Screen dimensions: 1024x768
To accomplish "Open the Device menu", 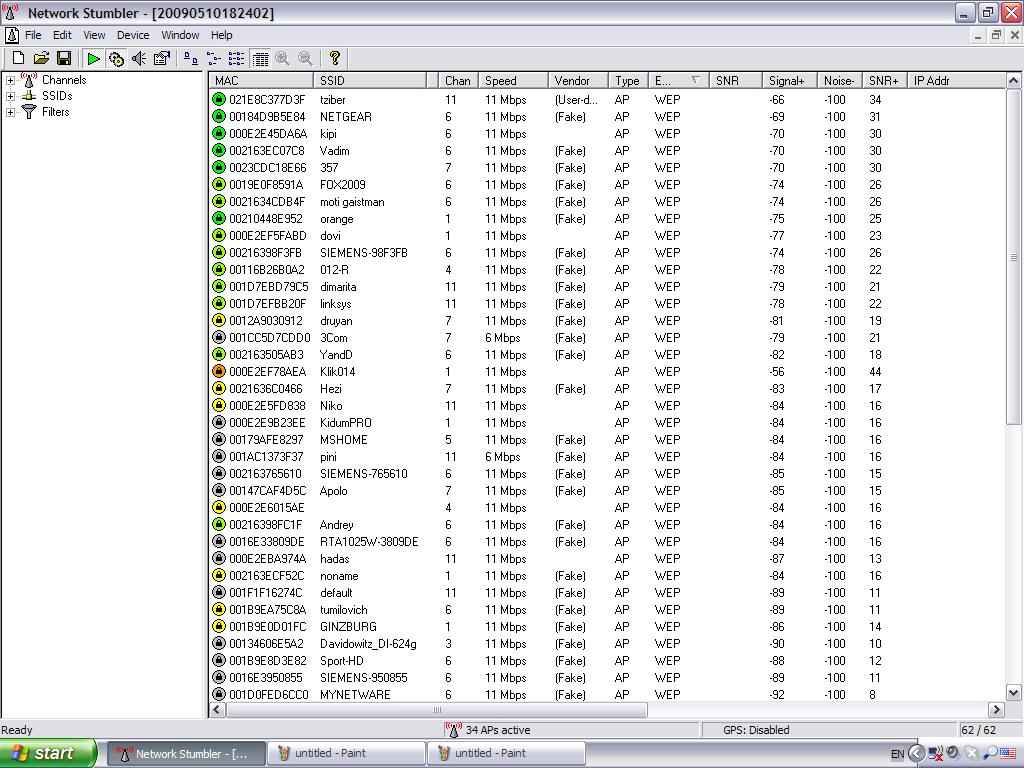I will tap(133, 35).
